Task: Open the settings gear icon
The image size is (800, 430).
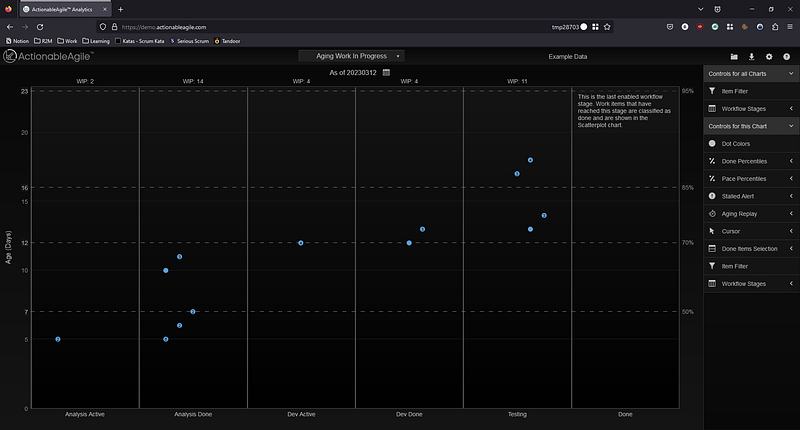Action: click(769, 57)
